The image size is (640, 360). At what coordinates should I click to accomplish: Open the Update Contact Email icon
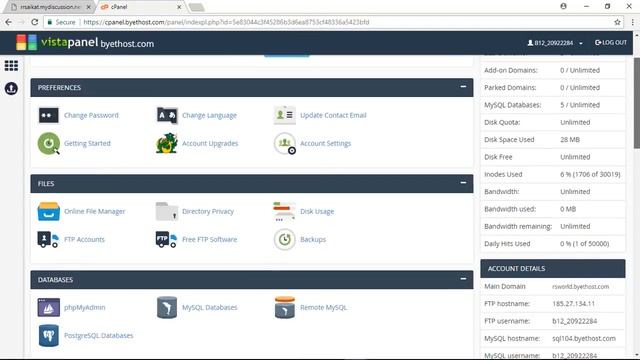coord(284,116)
